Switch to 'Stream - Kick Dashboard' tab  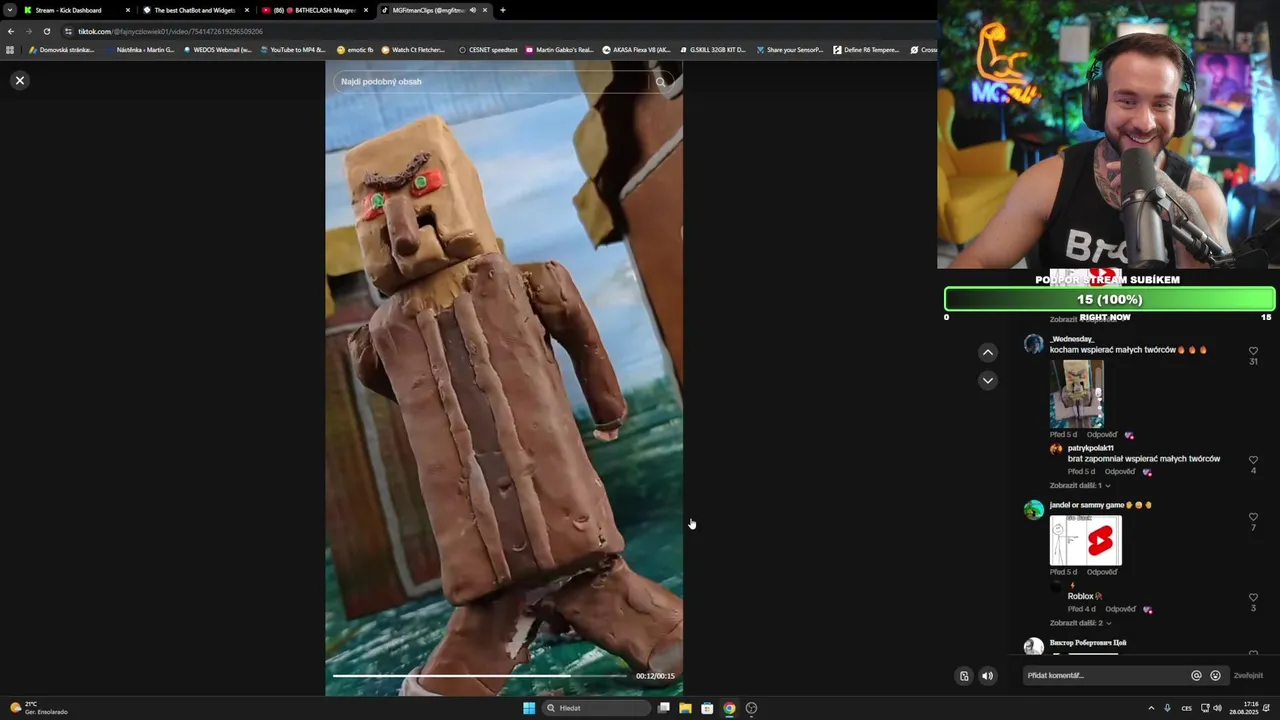point(77,10)
